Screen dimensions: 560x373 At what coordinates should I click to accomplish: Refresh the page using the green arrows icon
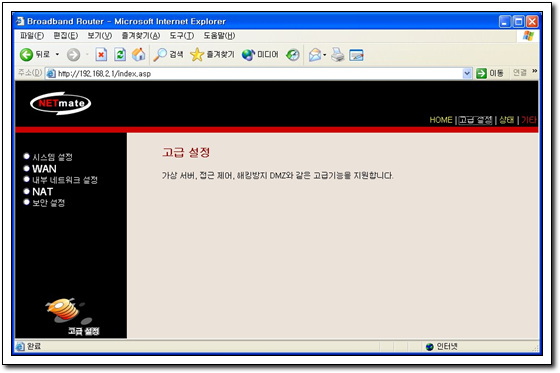click(120, 55)
